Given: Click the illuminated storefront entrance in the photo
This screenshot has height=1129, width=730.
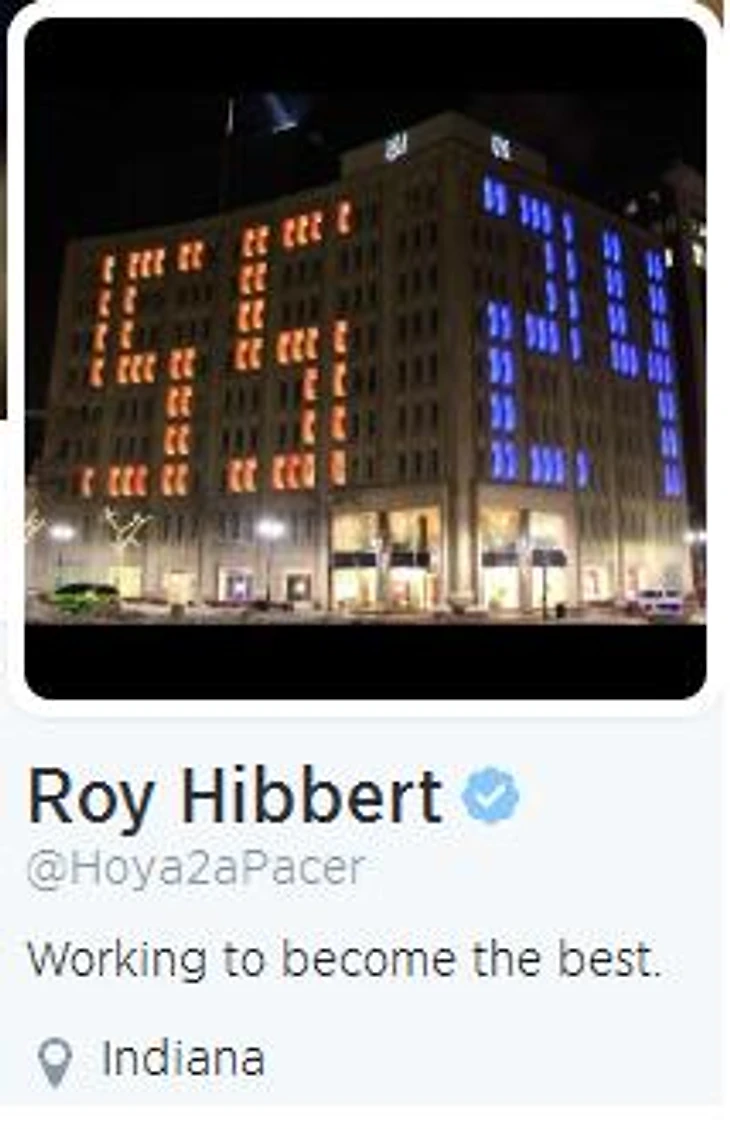Looking at the screenshot, I should [x=385, y=558].
